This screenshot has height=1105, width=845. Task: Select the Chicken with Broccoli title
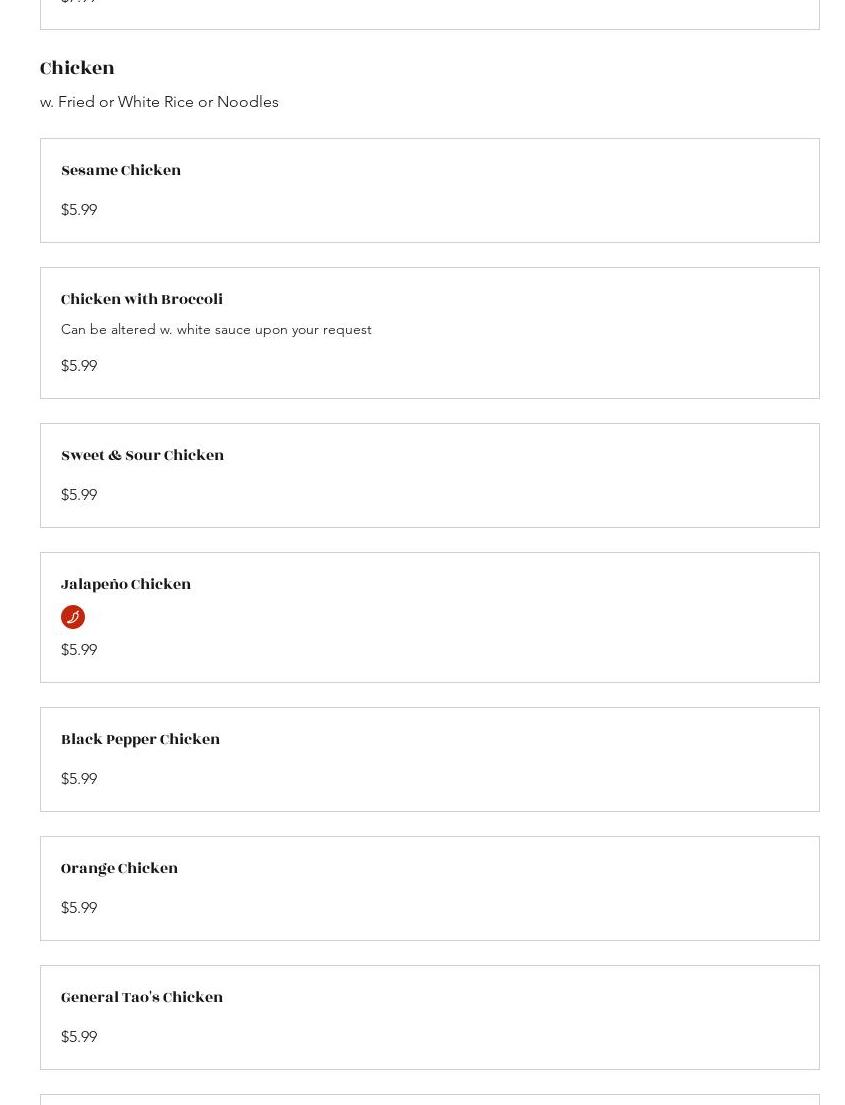pos(142,300)
